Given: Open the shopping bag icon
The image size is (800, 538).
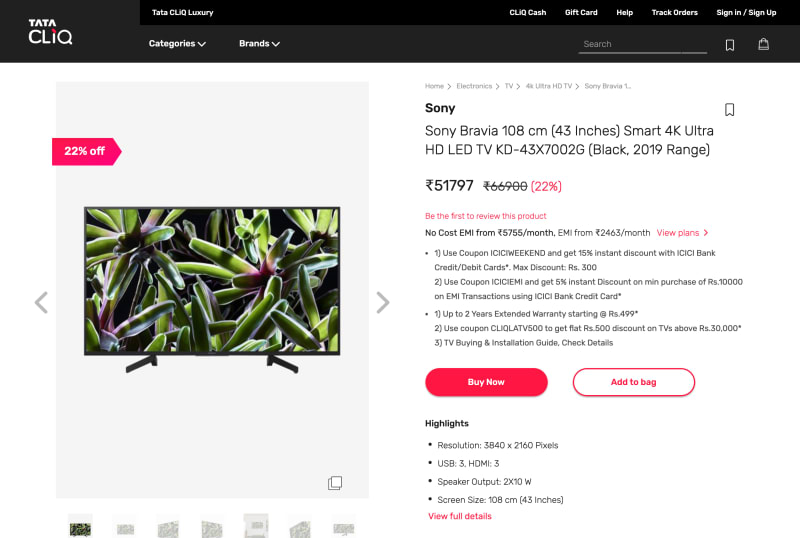Looking at the screenshot, I should point(763,44).
